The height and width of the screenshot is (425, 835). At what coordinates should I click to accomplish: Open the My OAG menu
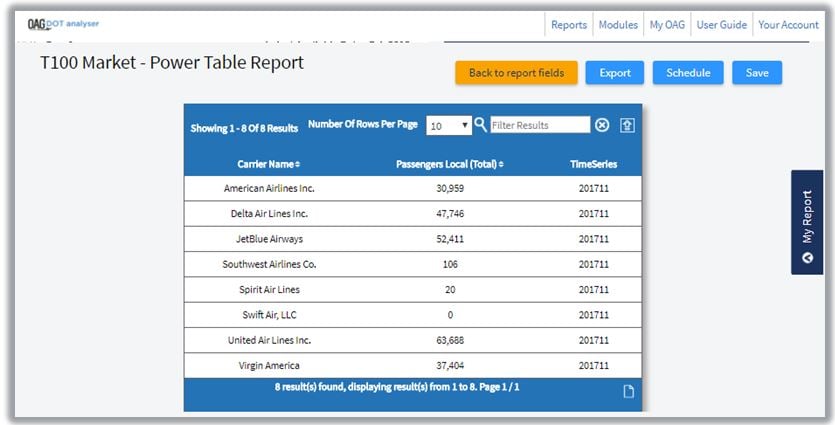click(x=667, y=25)
